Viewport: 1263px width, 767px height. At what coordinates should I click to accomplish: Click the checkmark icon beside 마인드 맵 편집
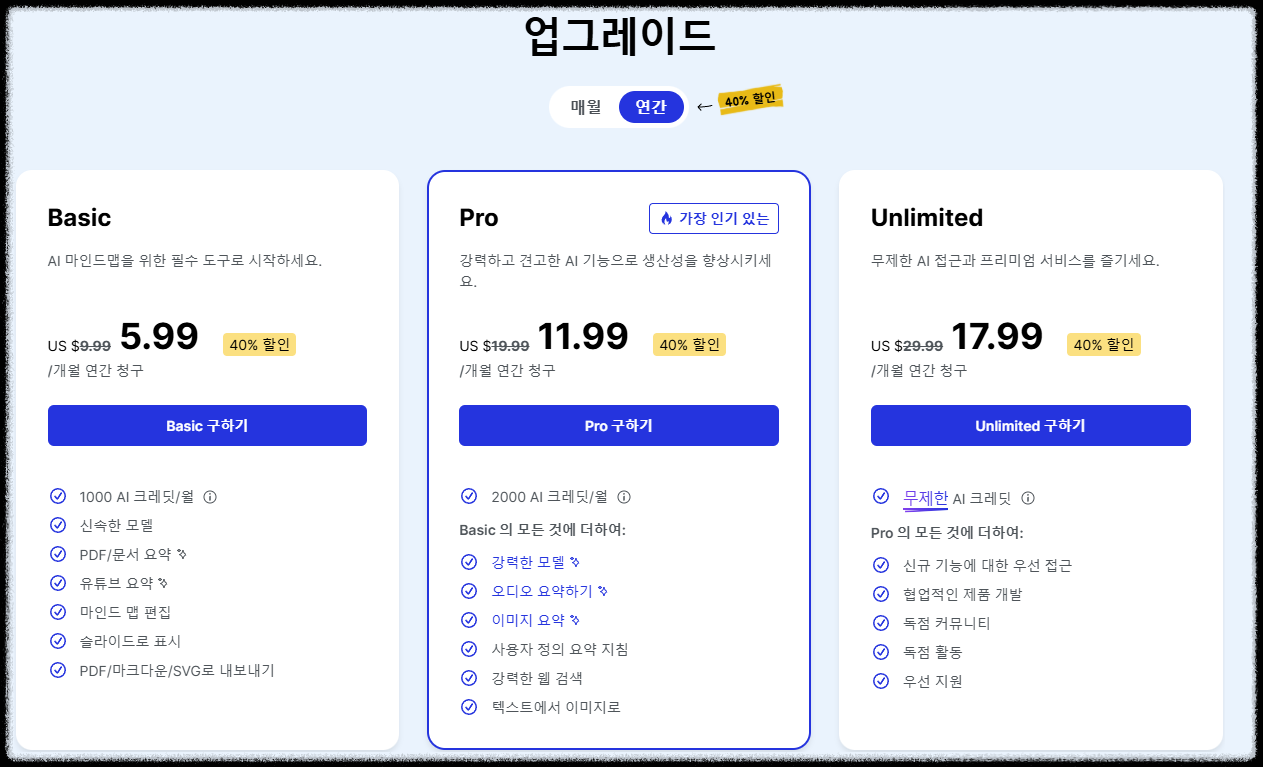[57, 610]
